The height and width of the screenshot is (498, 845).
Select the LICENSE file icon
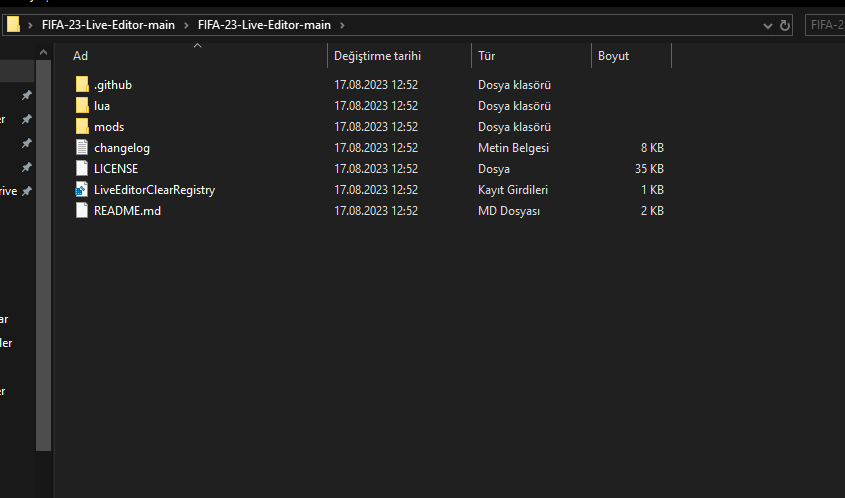coord(82,168)
